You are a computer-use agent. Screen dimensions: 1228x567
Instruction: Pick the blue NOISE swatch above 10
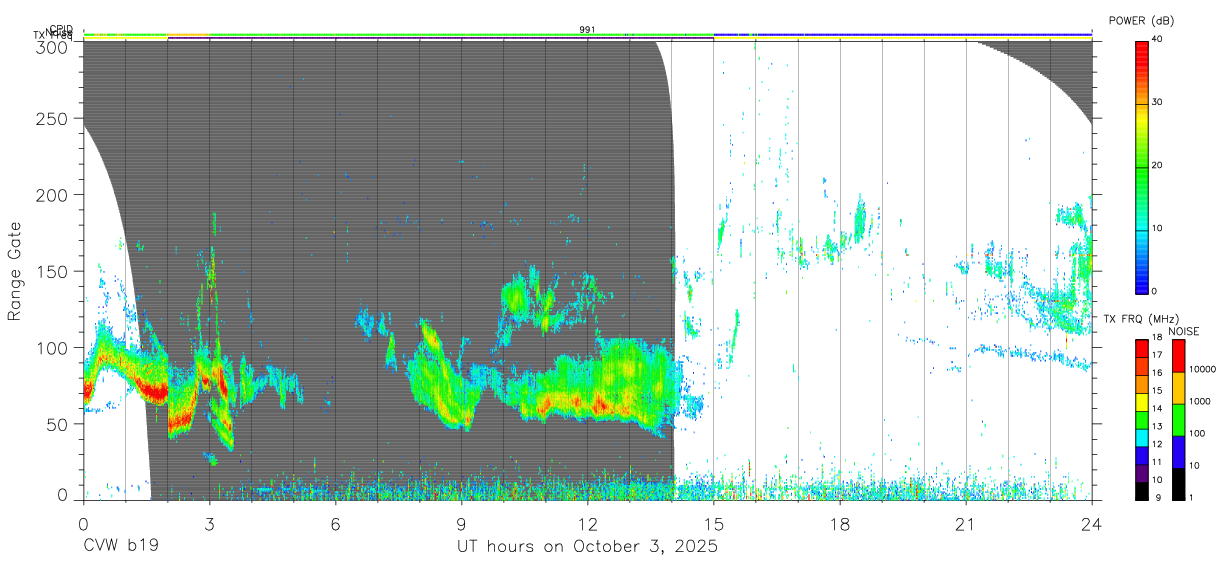pyautogui.click(x=1179, y=452)
